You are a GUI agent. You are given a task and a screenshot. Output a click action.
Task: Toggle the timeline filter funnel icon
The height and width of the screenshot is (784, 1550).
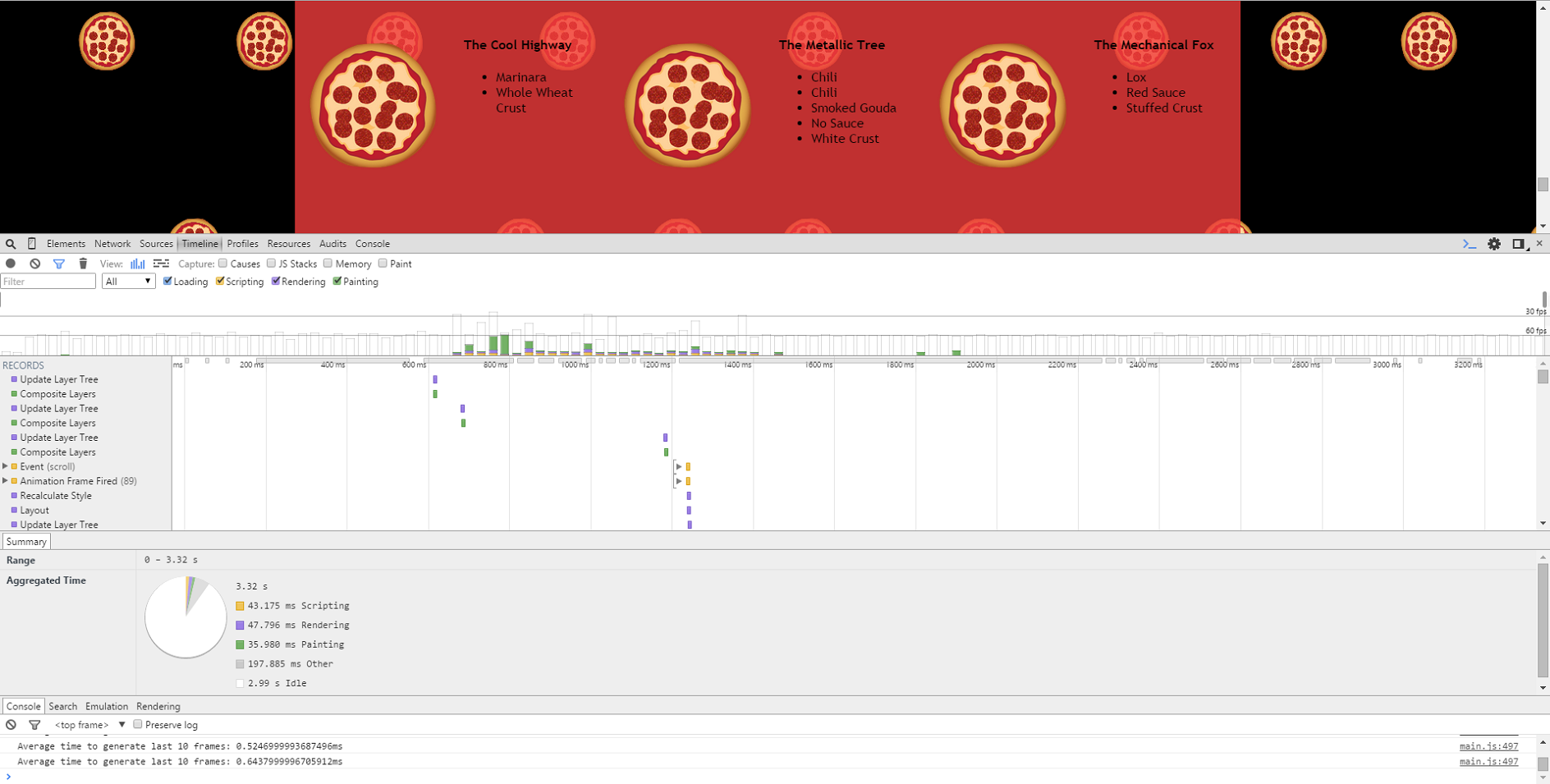pos(59,264)
